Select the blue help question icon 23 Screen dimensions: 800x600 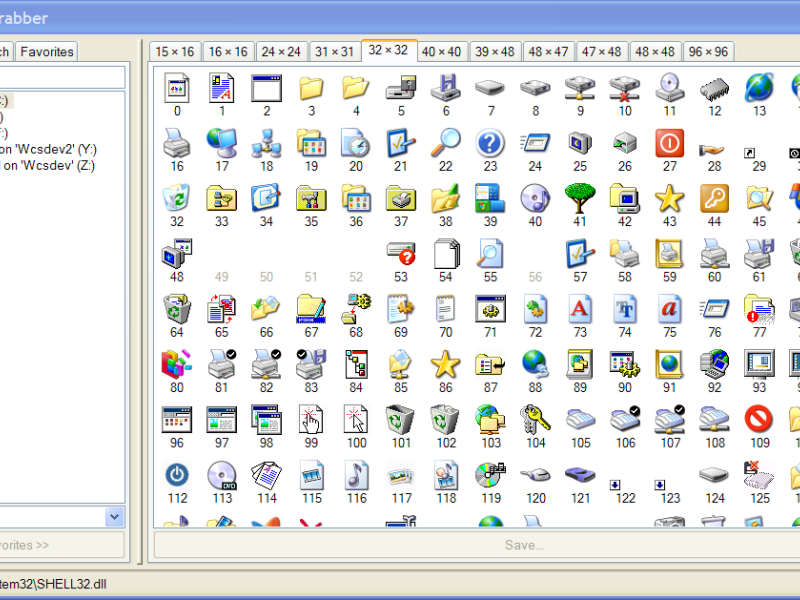click(490, 143)
